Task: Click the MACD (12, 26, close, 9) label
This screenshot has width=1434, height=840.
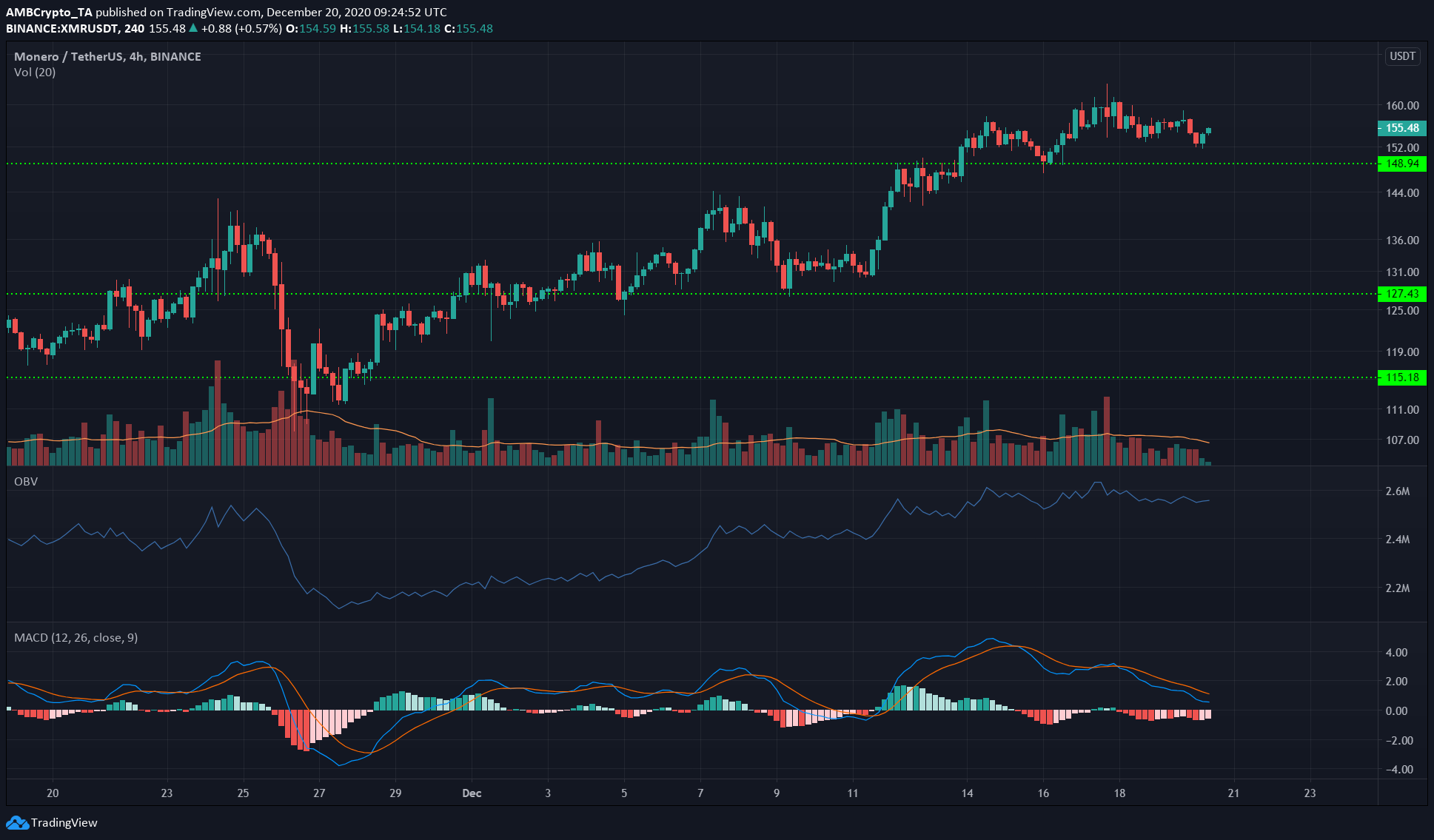Action: pyautogui.click(x=76, y=638)
